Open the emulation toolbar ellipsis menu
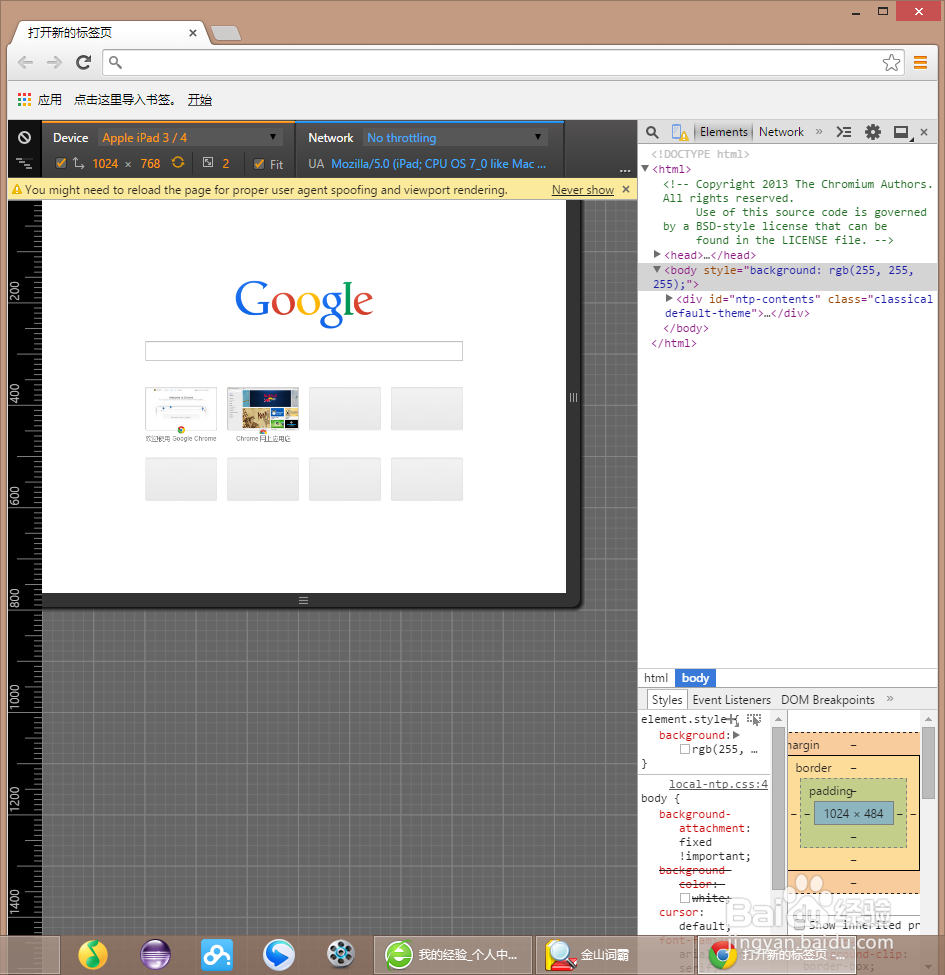The height and width of the screenshot is (975, 945). tap(625, 170)
